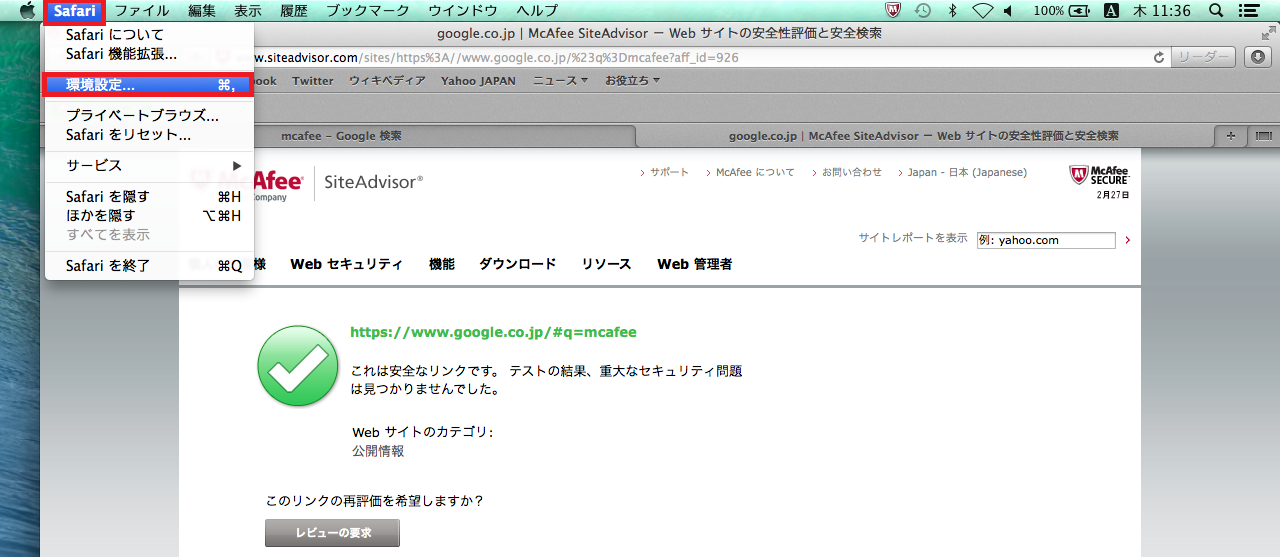This screenshot has height=557, width=1280.
Task: Click the SiteAdvisor logo text
Action: [374, 181]
